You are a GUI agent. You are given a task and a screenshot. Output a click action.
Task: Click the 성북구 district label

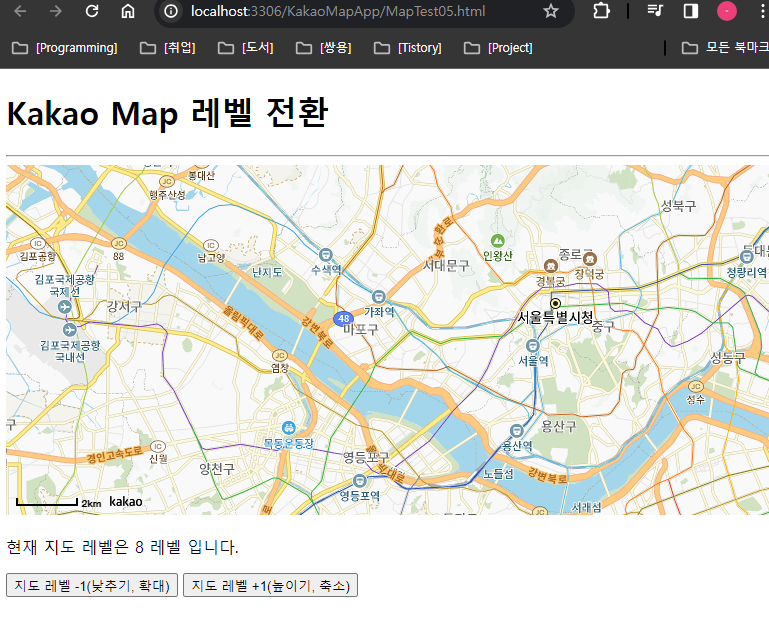[x=678, y=206]
